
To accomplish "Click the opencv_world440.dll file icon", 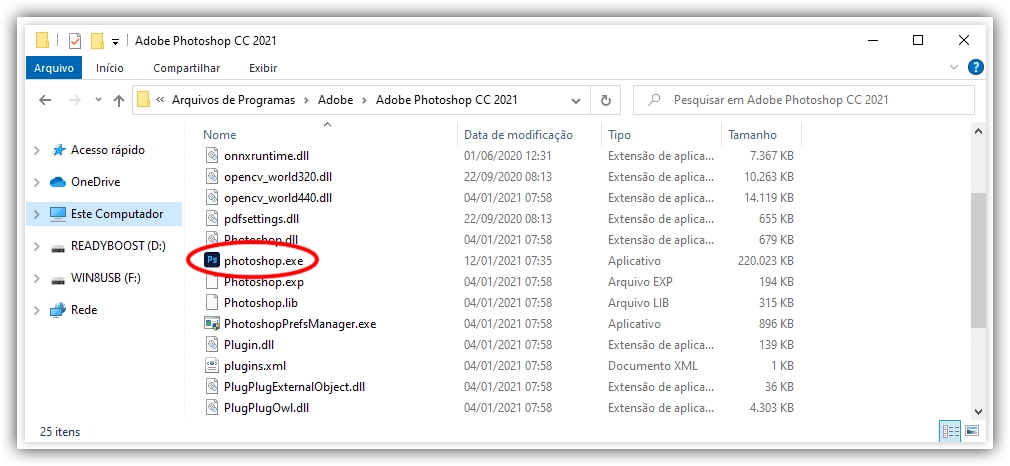I will (212, 197).
